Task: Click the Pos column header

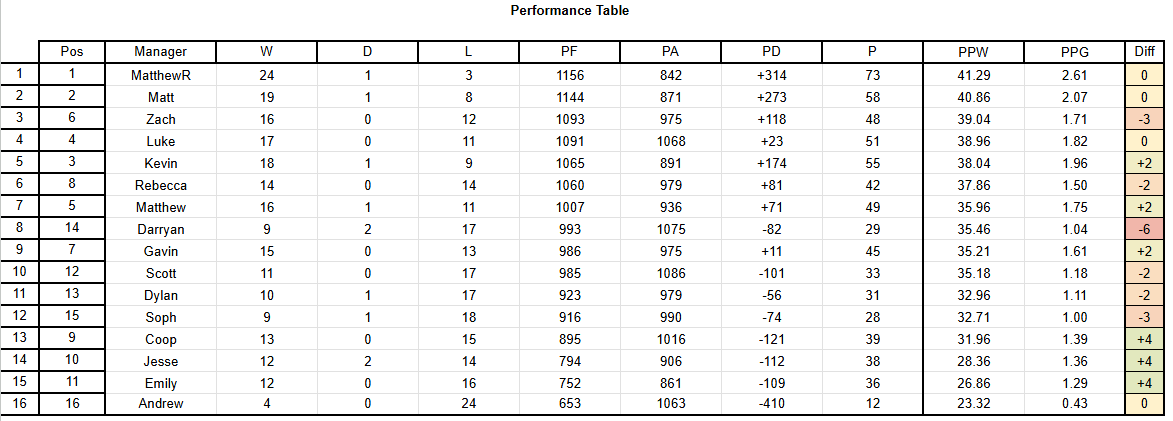Action: point(72,52)
